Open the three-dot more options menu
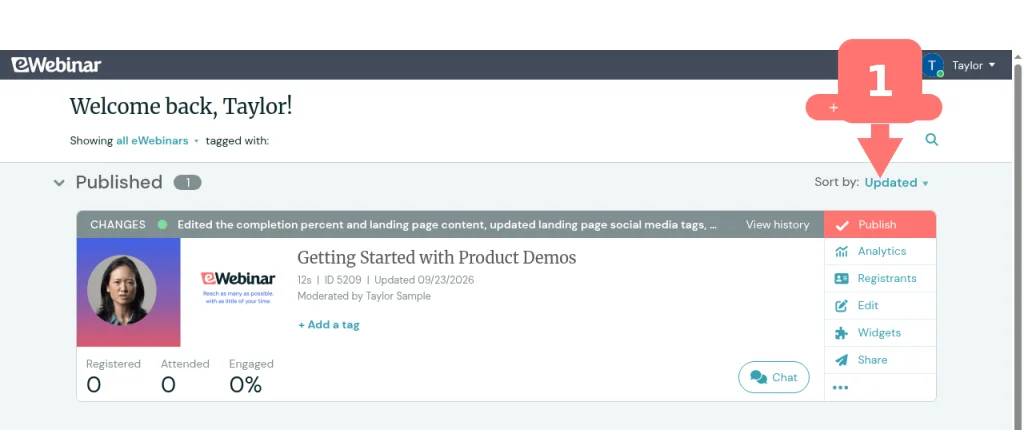The height and width of the screenshot is (430, 1024). click(x=840, y=388)
